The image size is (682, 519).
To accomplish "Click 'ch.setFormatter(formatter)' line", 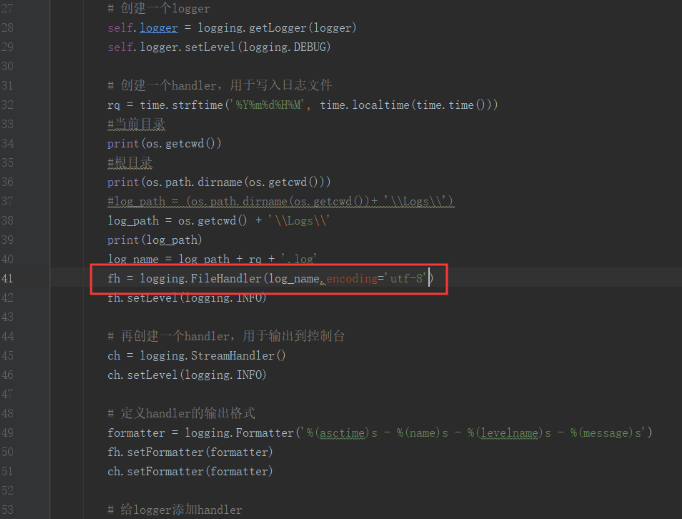I will (x=190, y=471).
